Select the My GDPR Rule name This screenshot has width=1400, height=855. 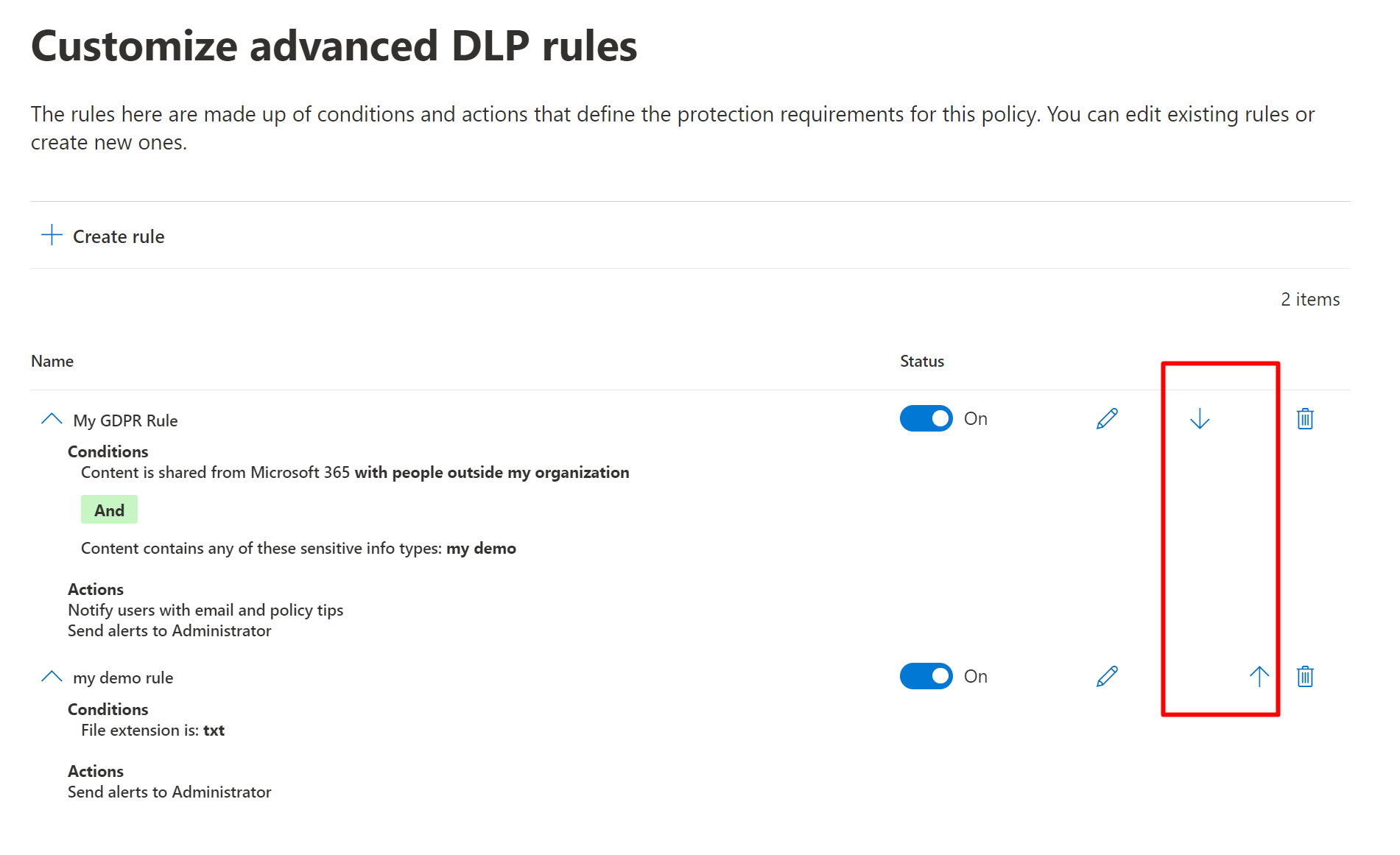click(x=125, y=421)
